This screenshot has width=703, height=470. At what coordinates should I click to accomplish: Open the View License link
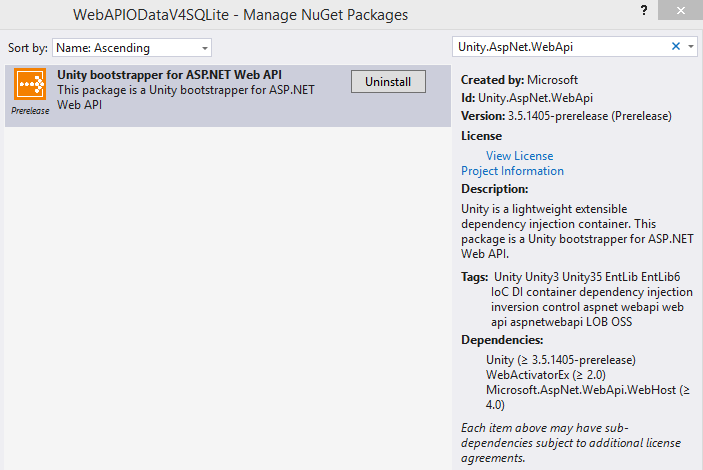pos(519,156)
